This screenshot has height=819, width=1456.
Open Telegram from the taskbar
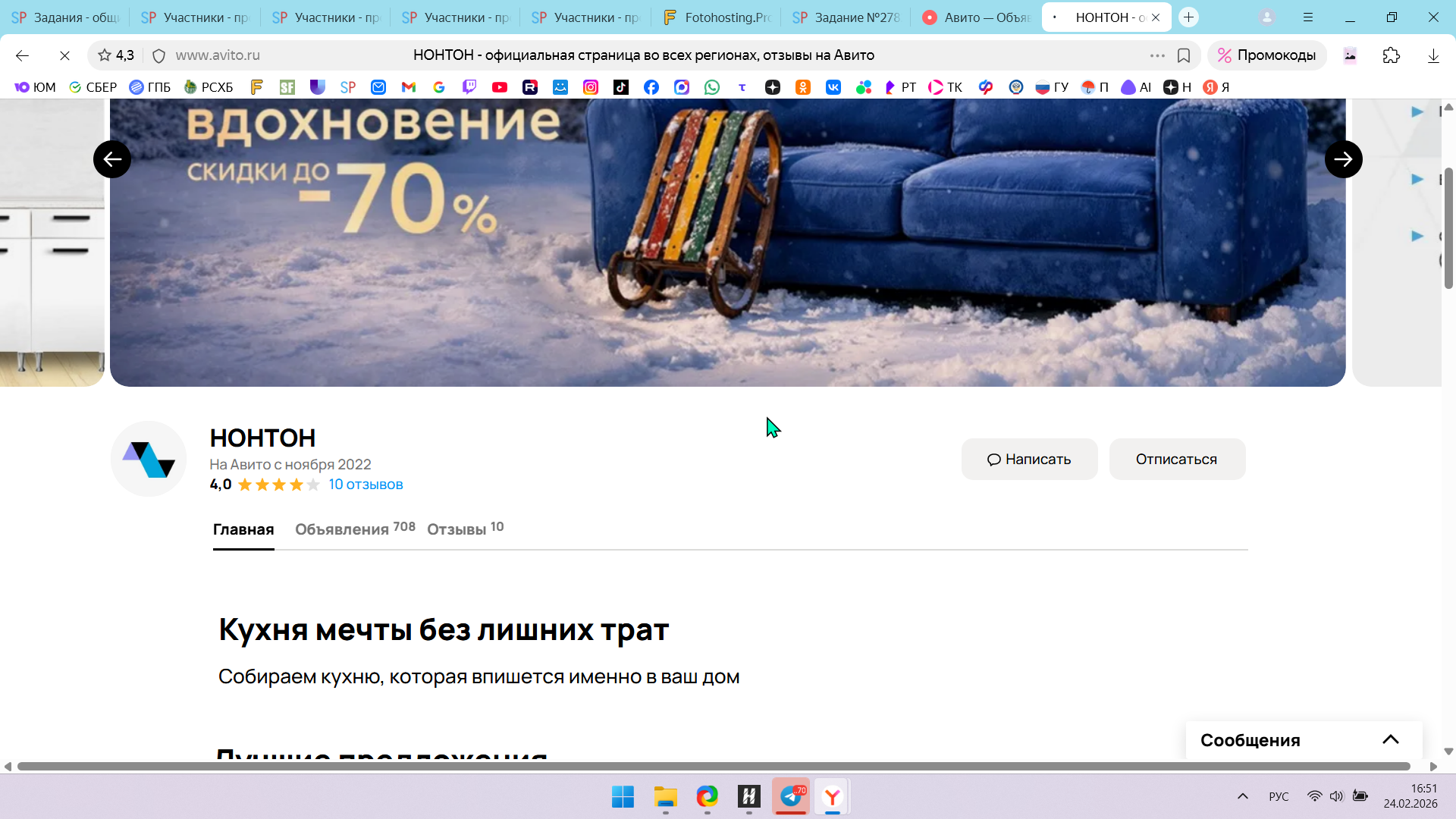click(791, 796)
